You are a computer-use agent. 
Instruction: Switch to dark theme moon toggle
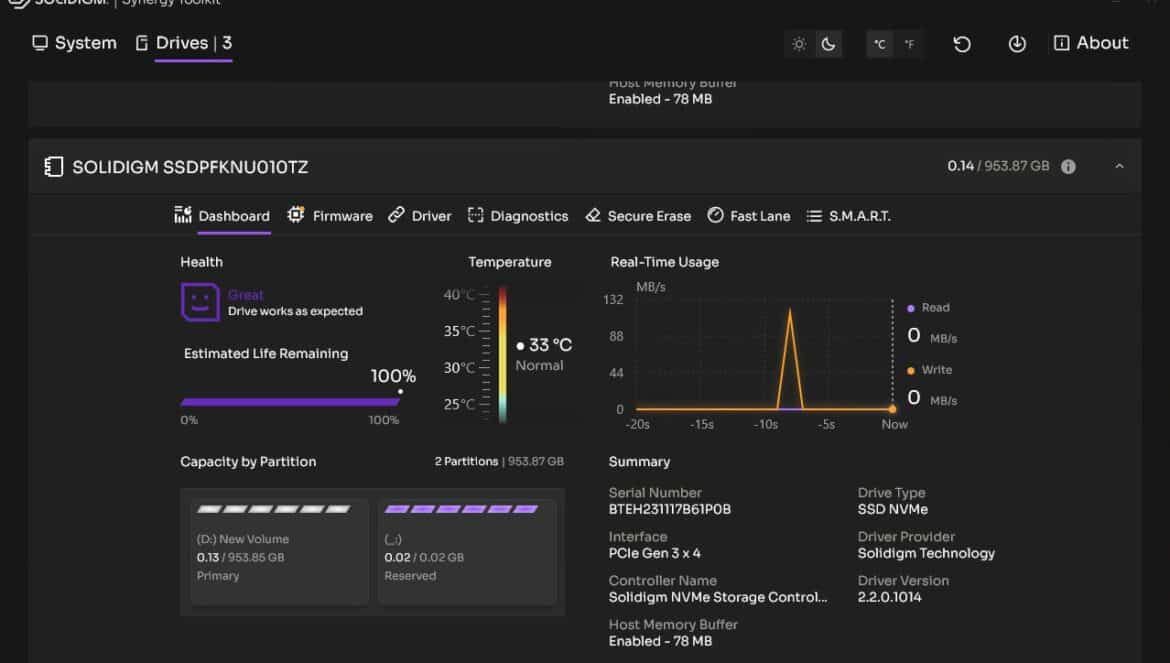(828, 44)
